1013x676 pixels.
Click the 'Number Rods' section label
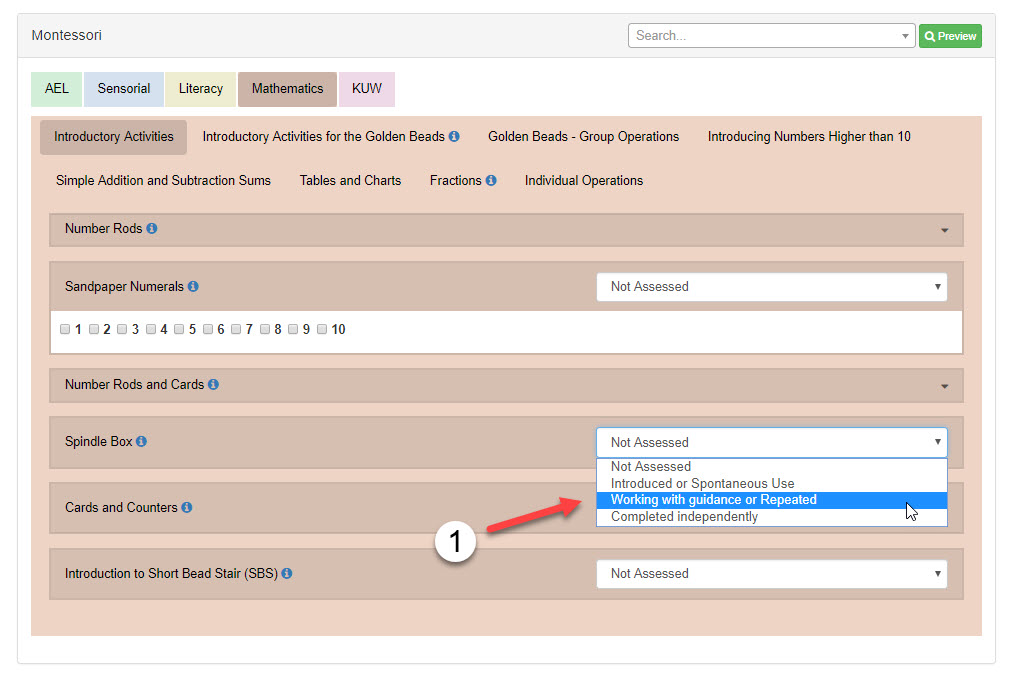tap(103, 228)
